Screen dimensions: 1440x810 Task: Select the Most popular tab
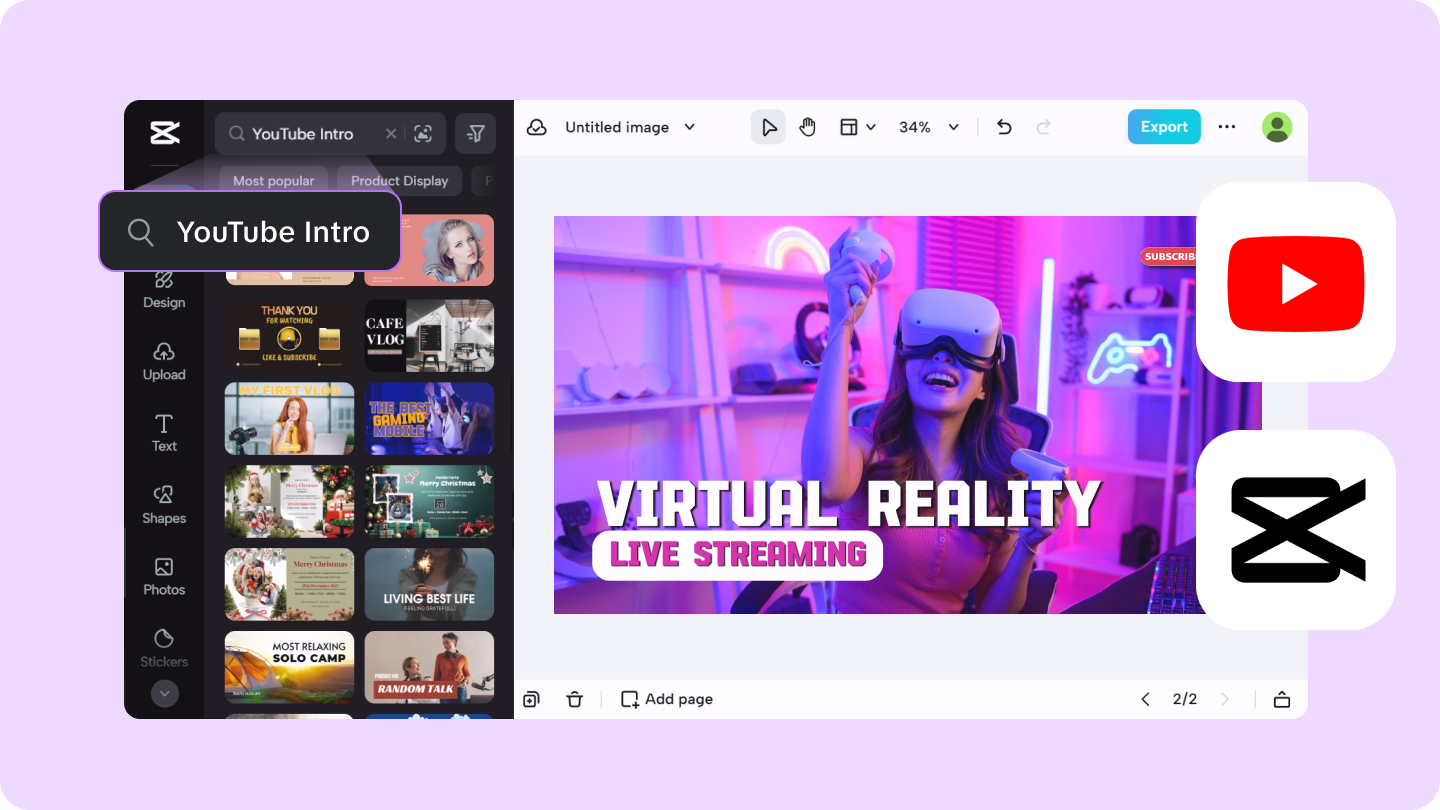pyautogui.click(x=273, y=181)
